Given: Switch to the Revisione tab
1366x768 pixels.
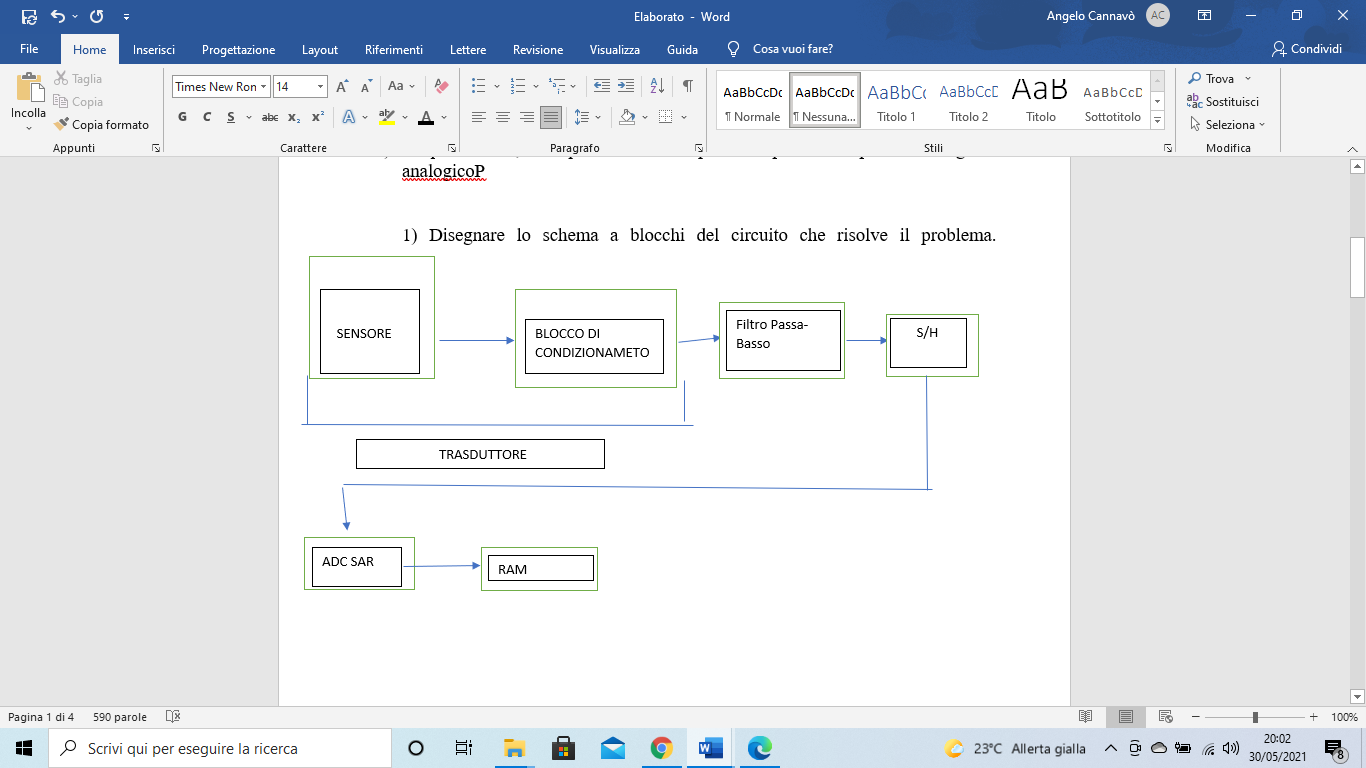Looking at the screenshot, I should click(x=538, y=49).
